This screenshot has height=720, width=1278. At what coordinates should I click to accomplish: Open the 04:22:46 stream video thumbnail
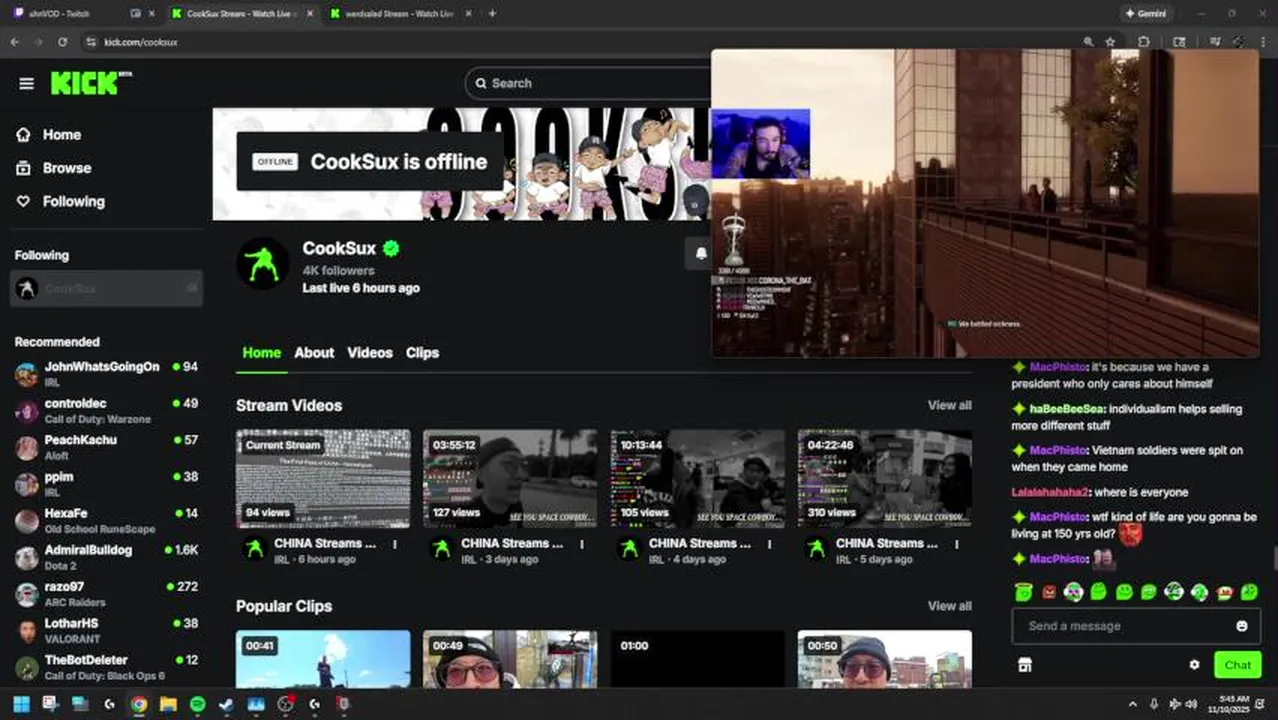885,478
